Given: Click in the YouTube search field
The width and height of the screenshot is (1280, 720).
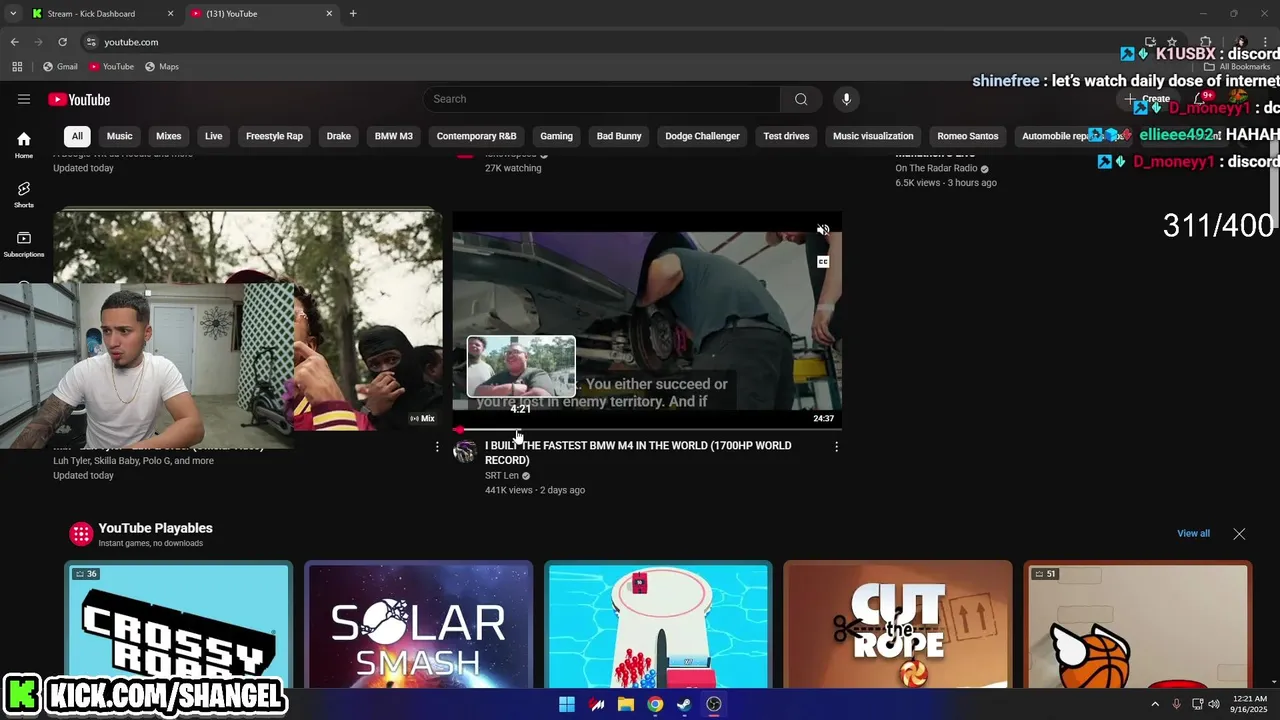Looking at the screenshot, I should pos(603,99).
